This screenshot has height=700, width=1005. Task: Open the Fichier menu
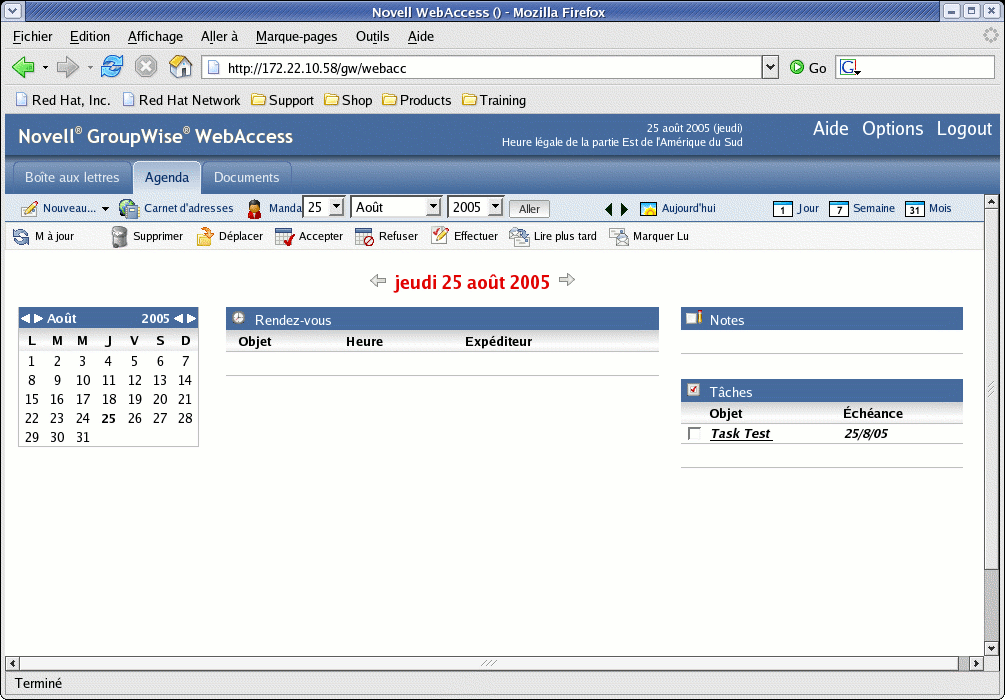[33, 37]
